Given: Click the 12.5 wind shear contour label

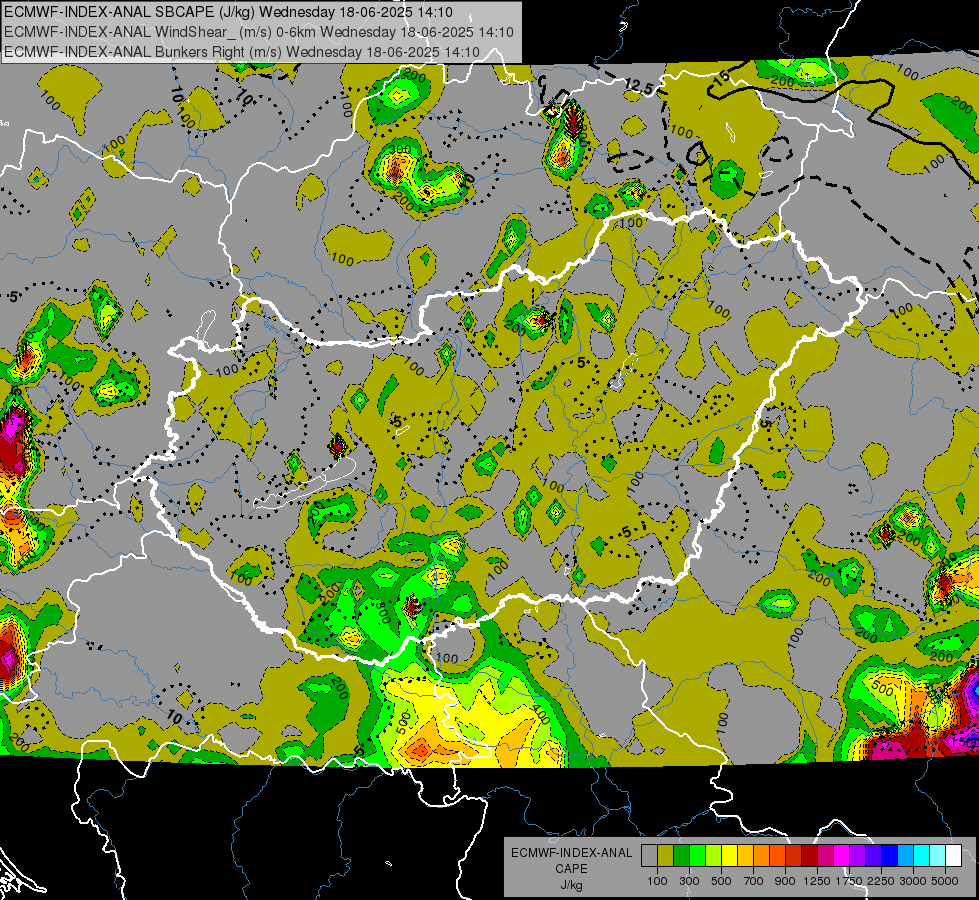Looking at the screenshot, I should 639,87.
